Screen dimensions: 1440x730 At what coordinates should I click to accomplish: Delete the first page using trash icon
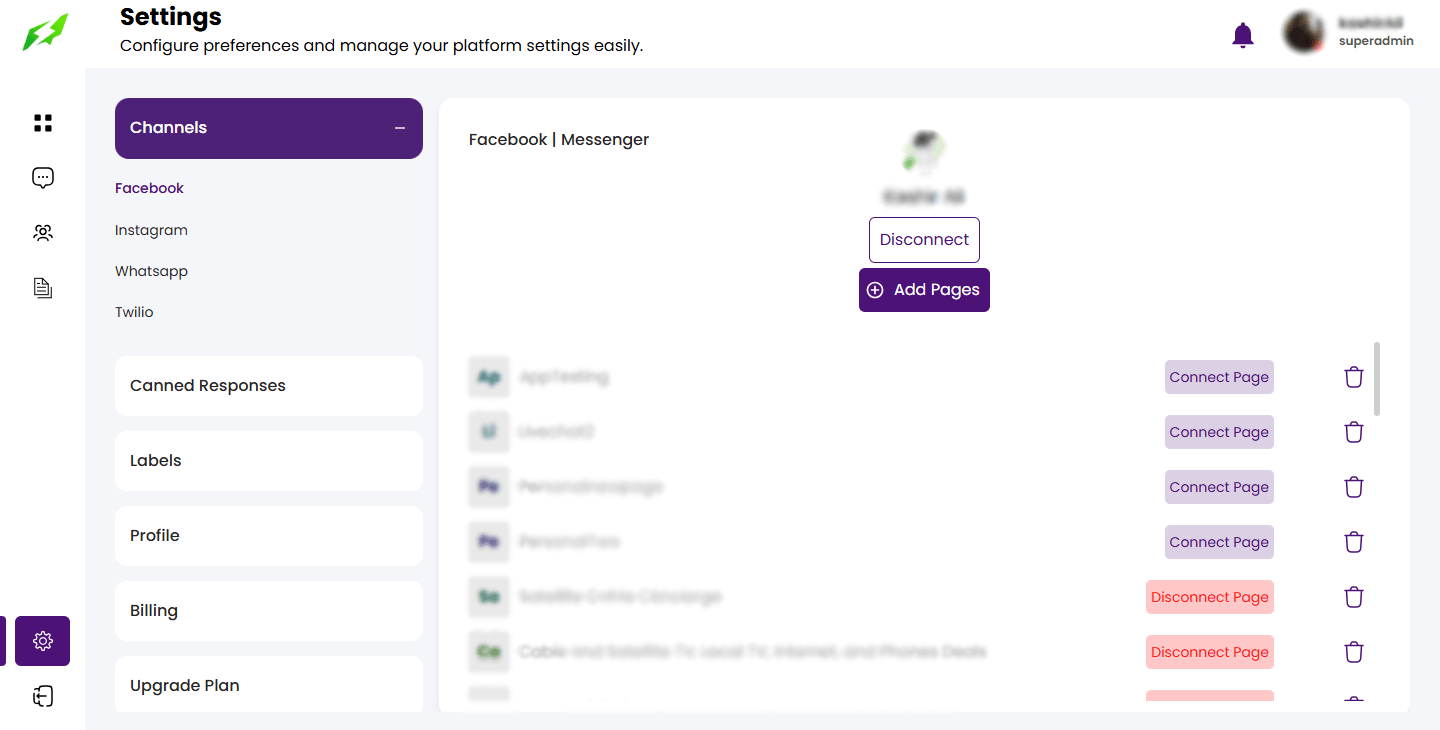pyautogui.click(x=1354, y=377)
